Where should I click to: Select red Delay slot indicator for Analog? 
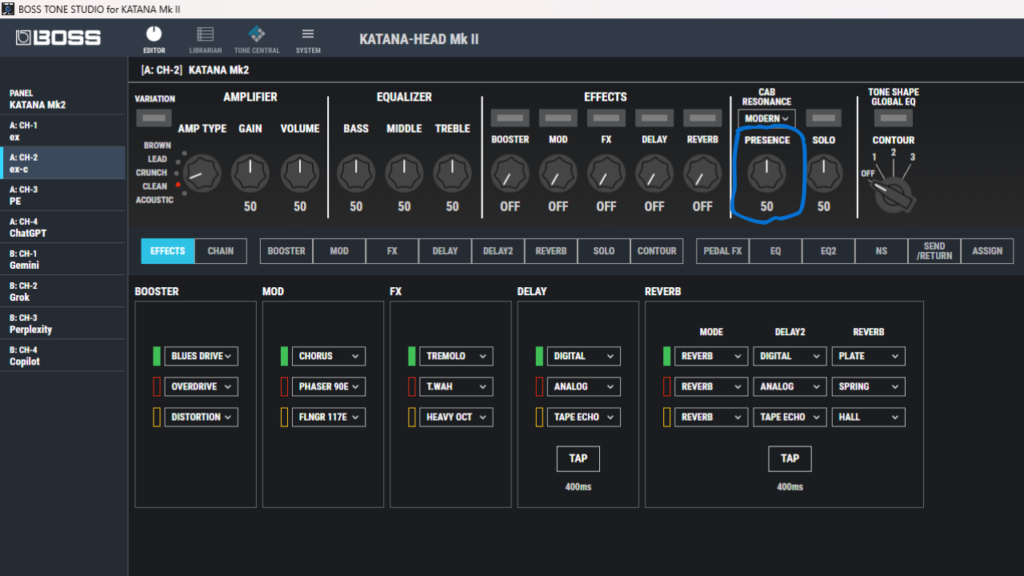[x=539, y=387]
